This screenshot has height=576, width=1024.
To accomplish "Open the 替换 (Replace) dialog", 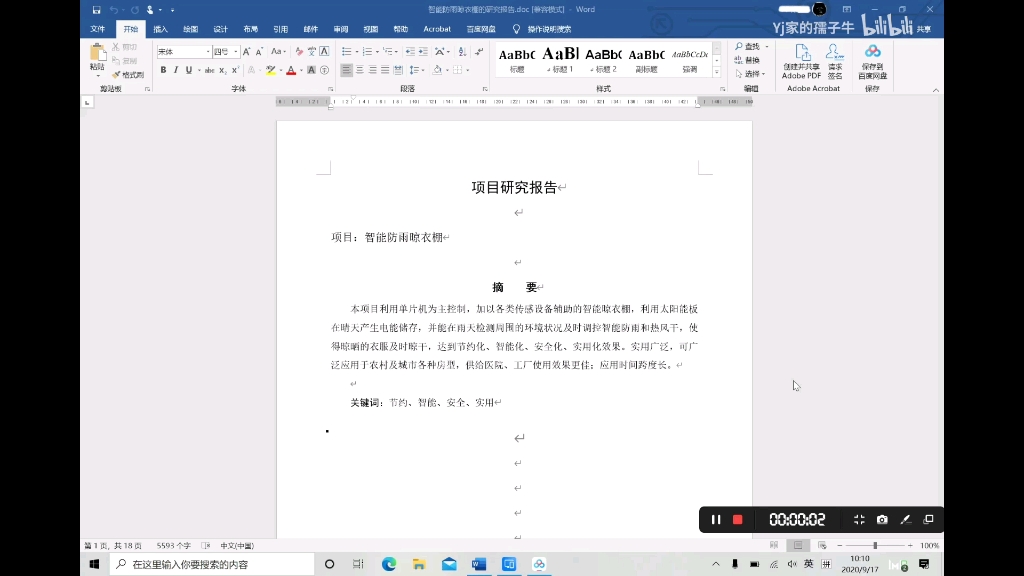I will click(747, 59).
